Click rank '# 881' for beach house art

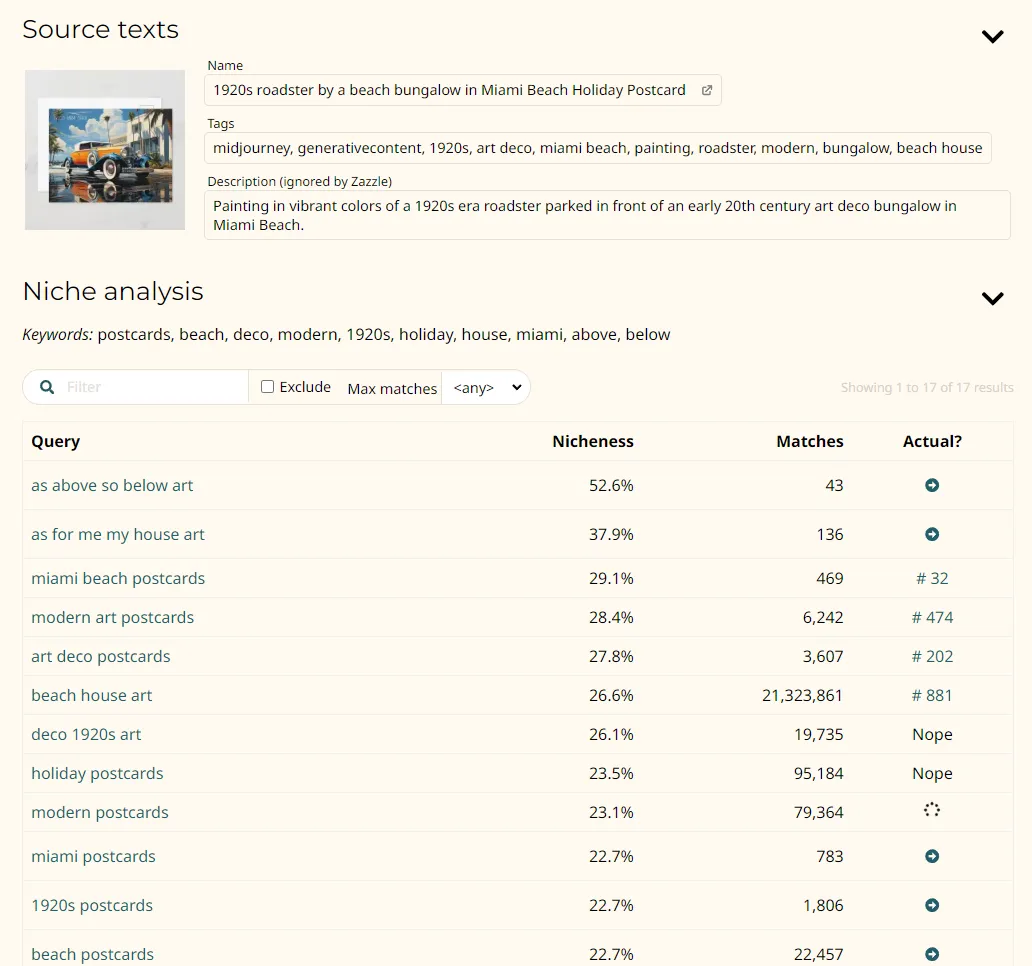(x=932, y=696)
